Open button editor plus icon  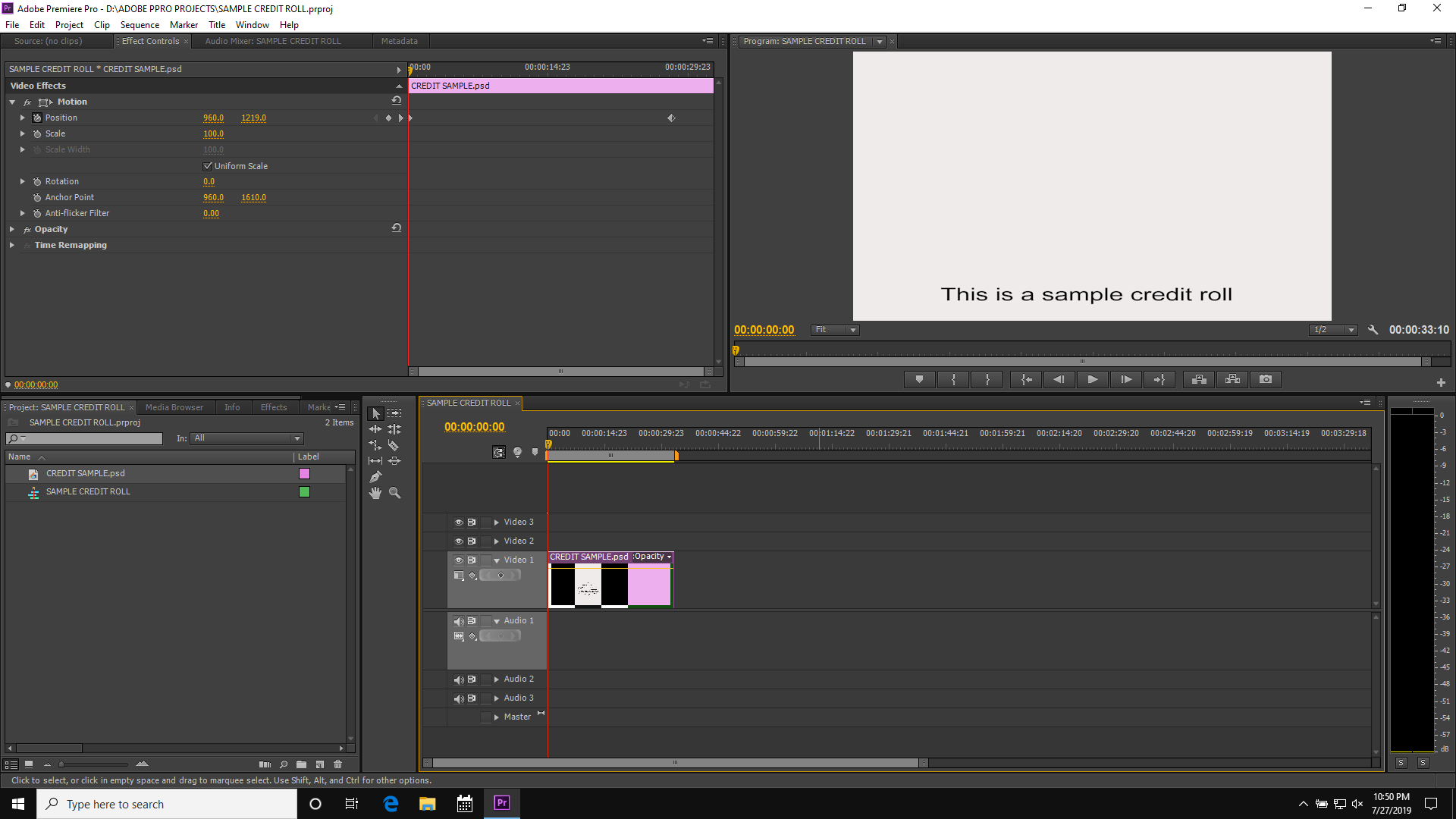point(1441,382)
